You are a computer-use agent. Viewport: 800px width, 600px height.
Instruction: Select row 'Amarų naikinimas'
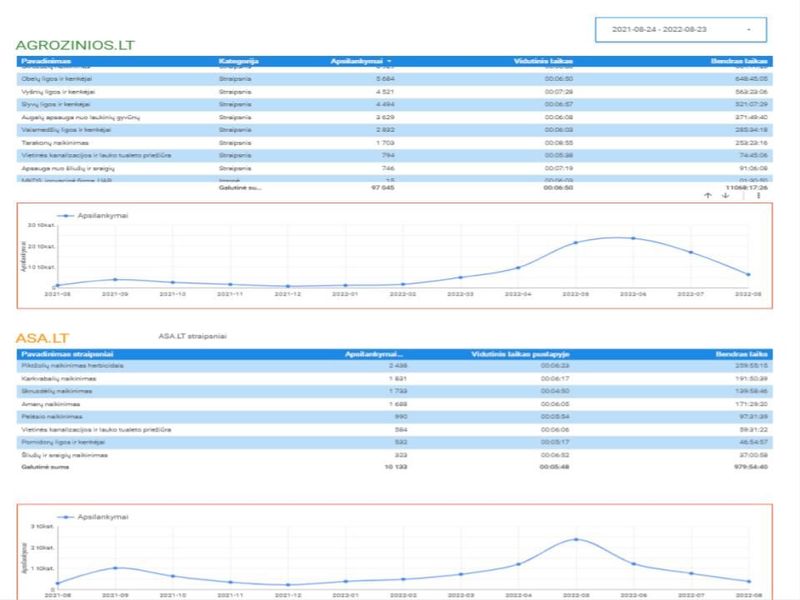click(394, 404)
